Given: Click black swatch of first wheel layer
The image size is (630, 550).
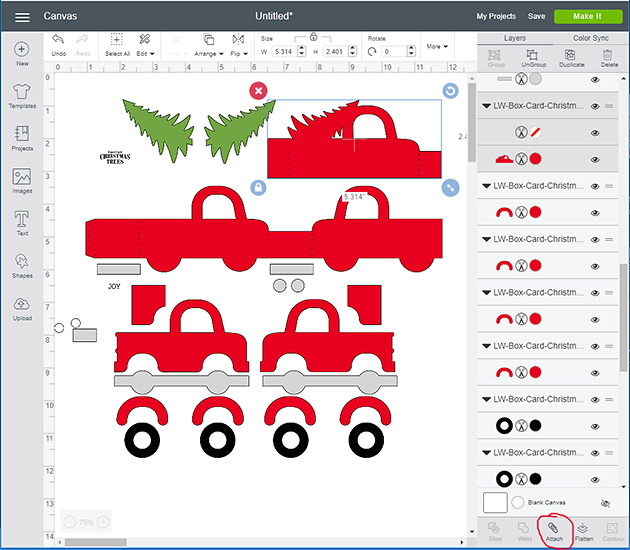Looking at the screenshot, I should pos(535,426).
